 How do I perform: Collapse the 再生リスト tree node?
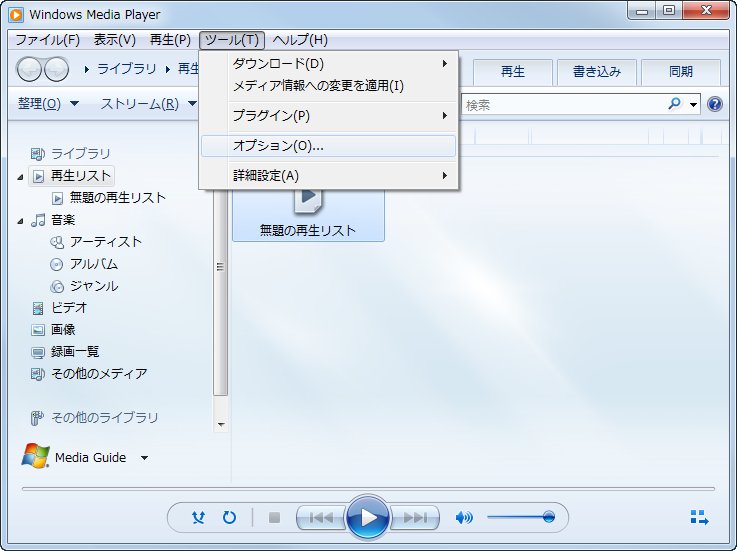click(20, 177)
